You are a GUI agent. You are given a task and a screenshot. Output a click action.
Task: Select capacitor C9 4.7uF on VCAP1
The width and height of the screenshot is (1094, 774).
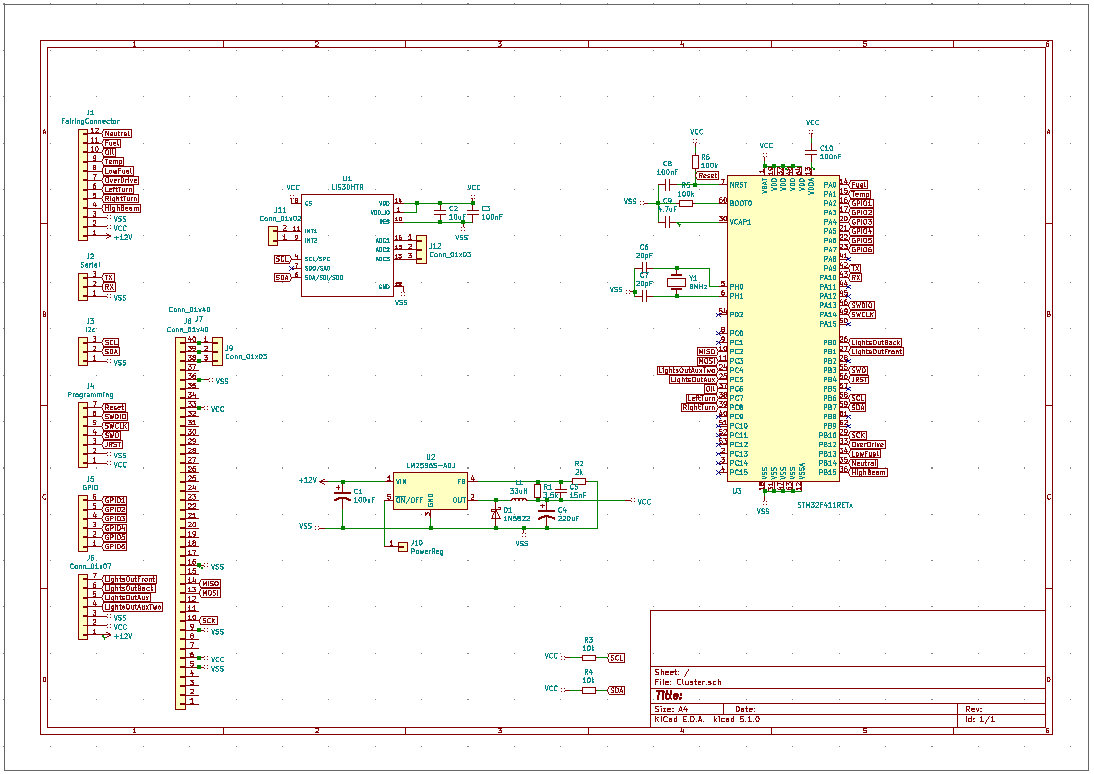click(x=668, y=222)
